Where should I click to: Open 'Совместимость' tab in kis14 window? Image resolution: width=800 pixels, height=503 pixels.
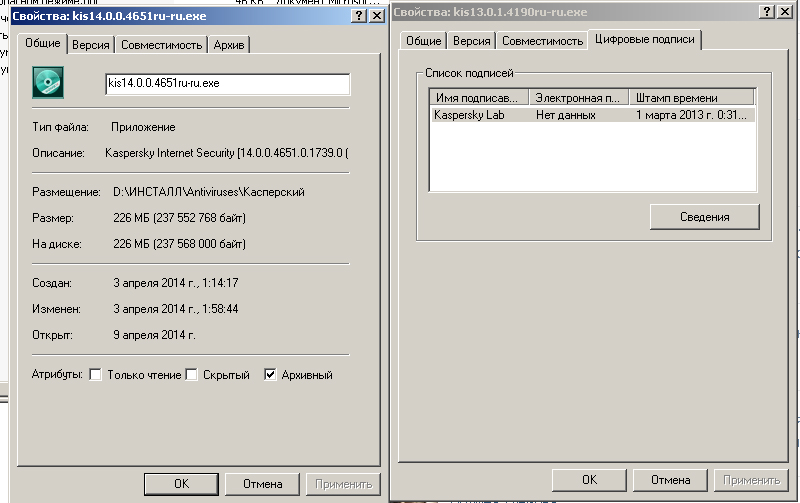pyautogui.click(x=162, y=45)
